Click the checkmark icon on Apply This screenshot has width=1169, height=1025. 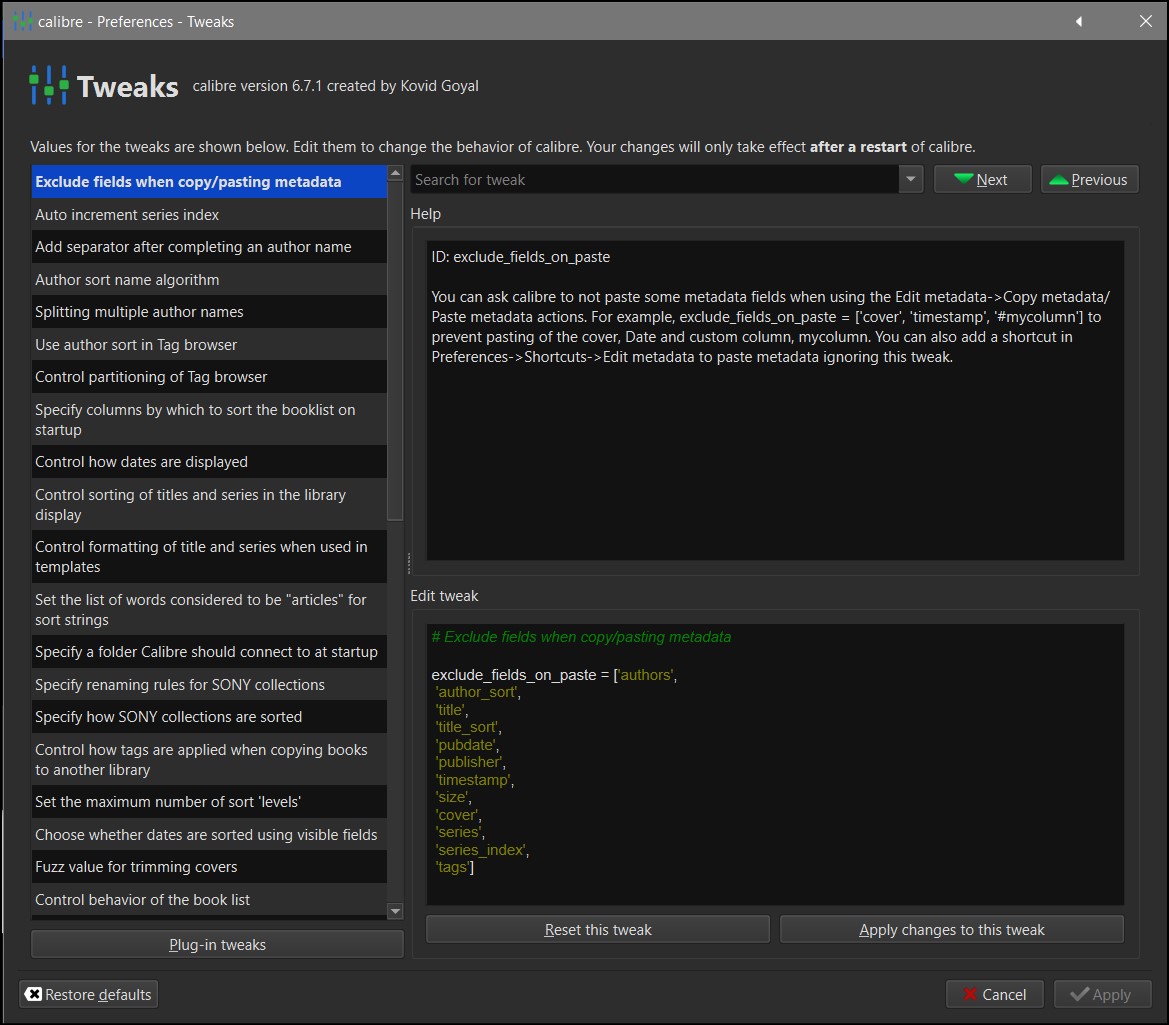pos(1079,994)
